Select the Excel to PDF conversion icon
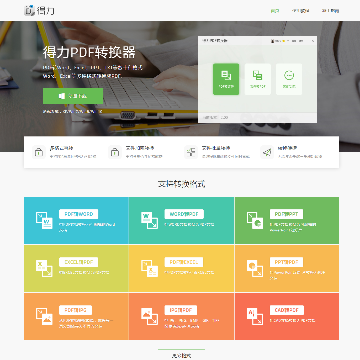Screen dimensions: 360x360 (44, 268)
